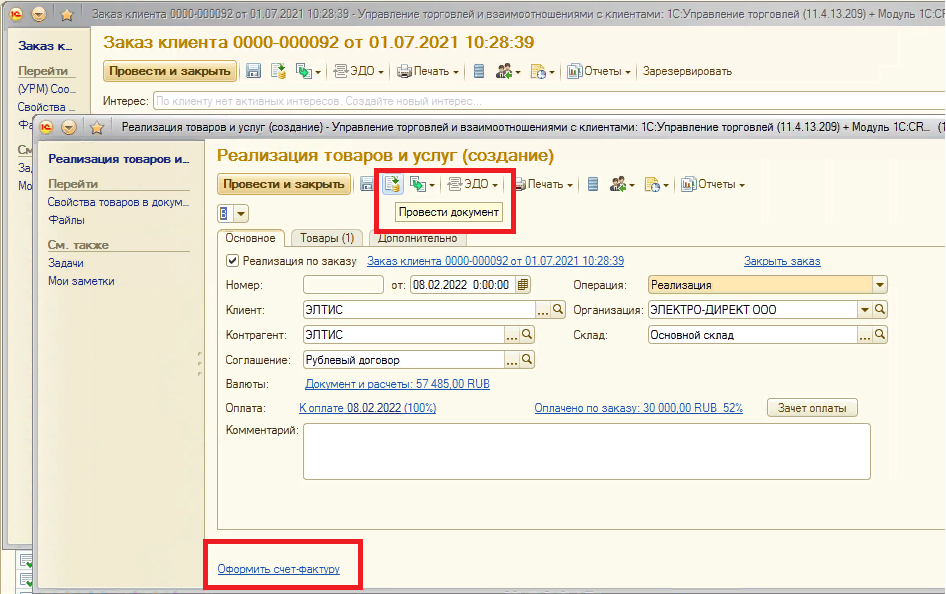Open the Организация dropdown arrow
The image size is (946, 594).
click(x=864, y=310)
